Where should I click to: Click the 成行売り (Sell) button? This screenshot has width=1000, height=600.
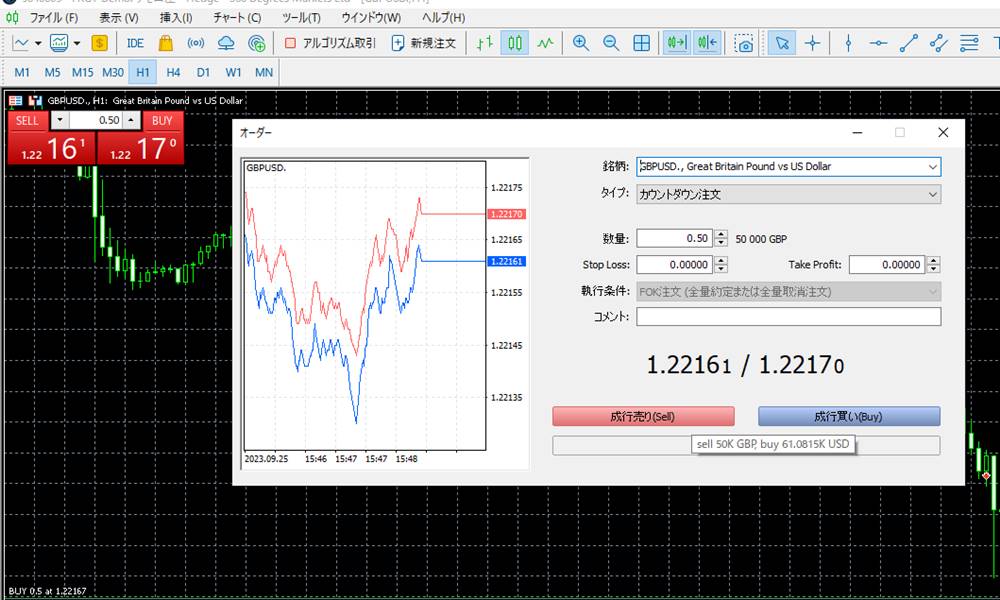(x=643, y=417)
